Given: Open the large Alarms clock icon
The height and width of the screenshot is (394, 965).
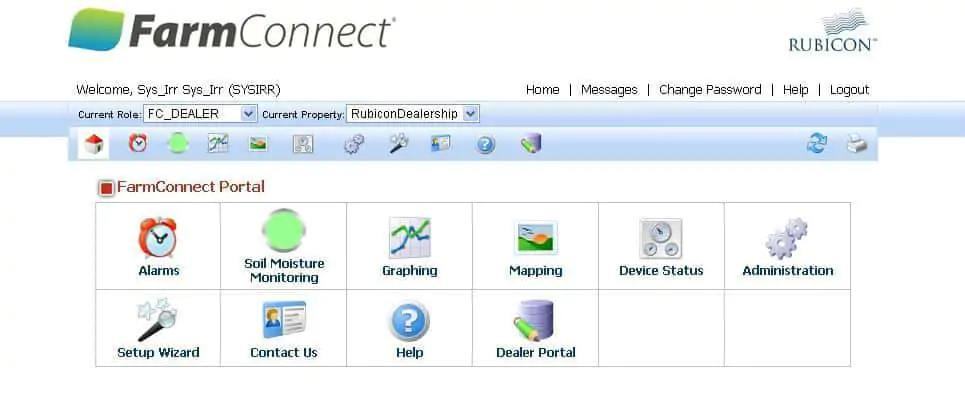Looking at the screenshot, I should 158,237.
